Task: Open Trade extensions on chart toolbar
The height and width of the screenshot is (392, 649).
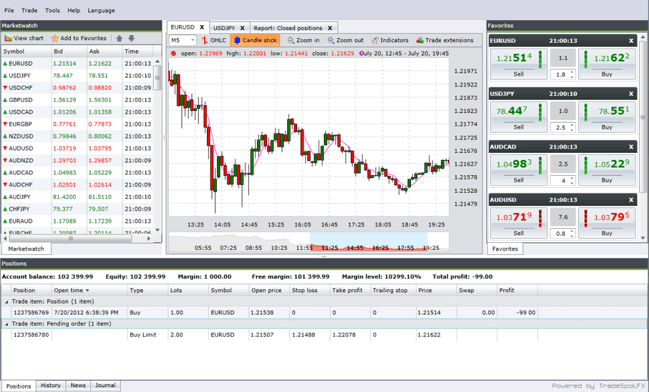Action: point(445,40)
